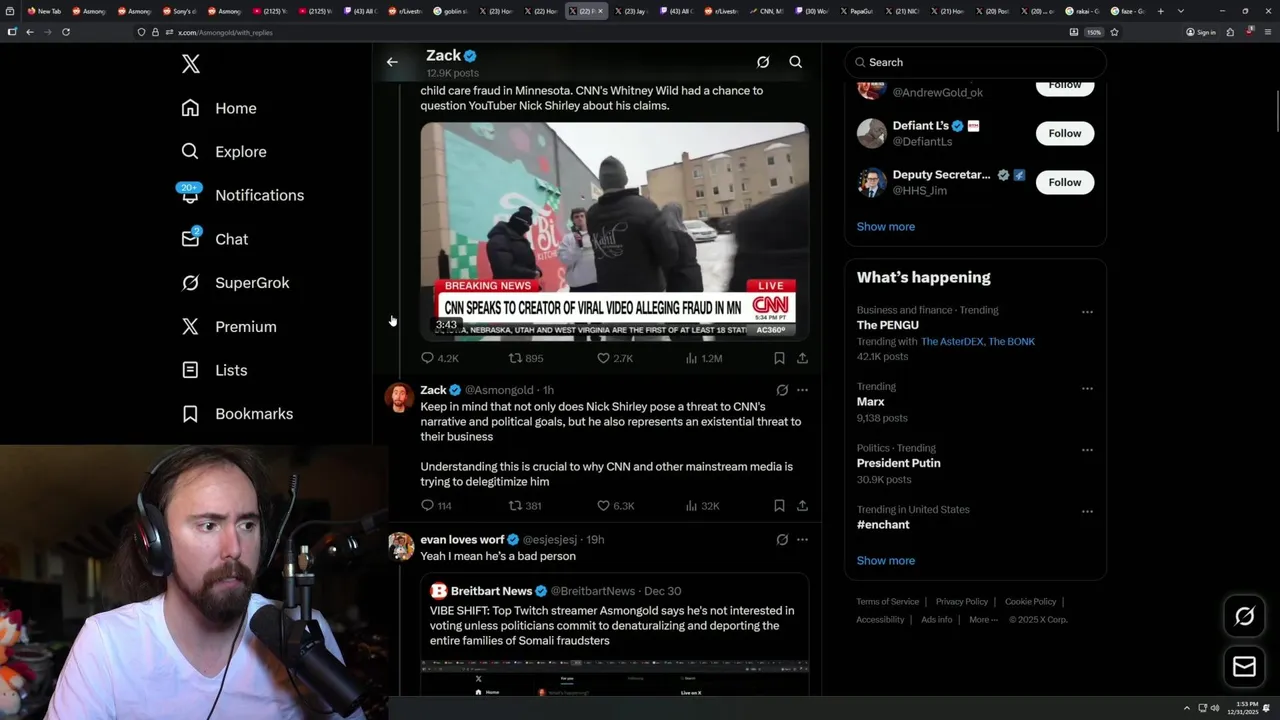Open the quoted Breitbart News post
Viewport: 1280px width, 720px height.
(x=614, y=634)
